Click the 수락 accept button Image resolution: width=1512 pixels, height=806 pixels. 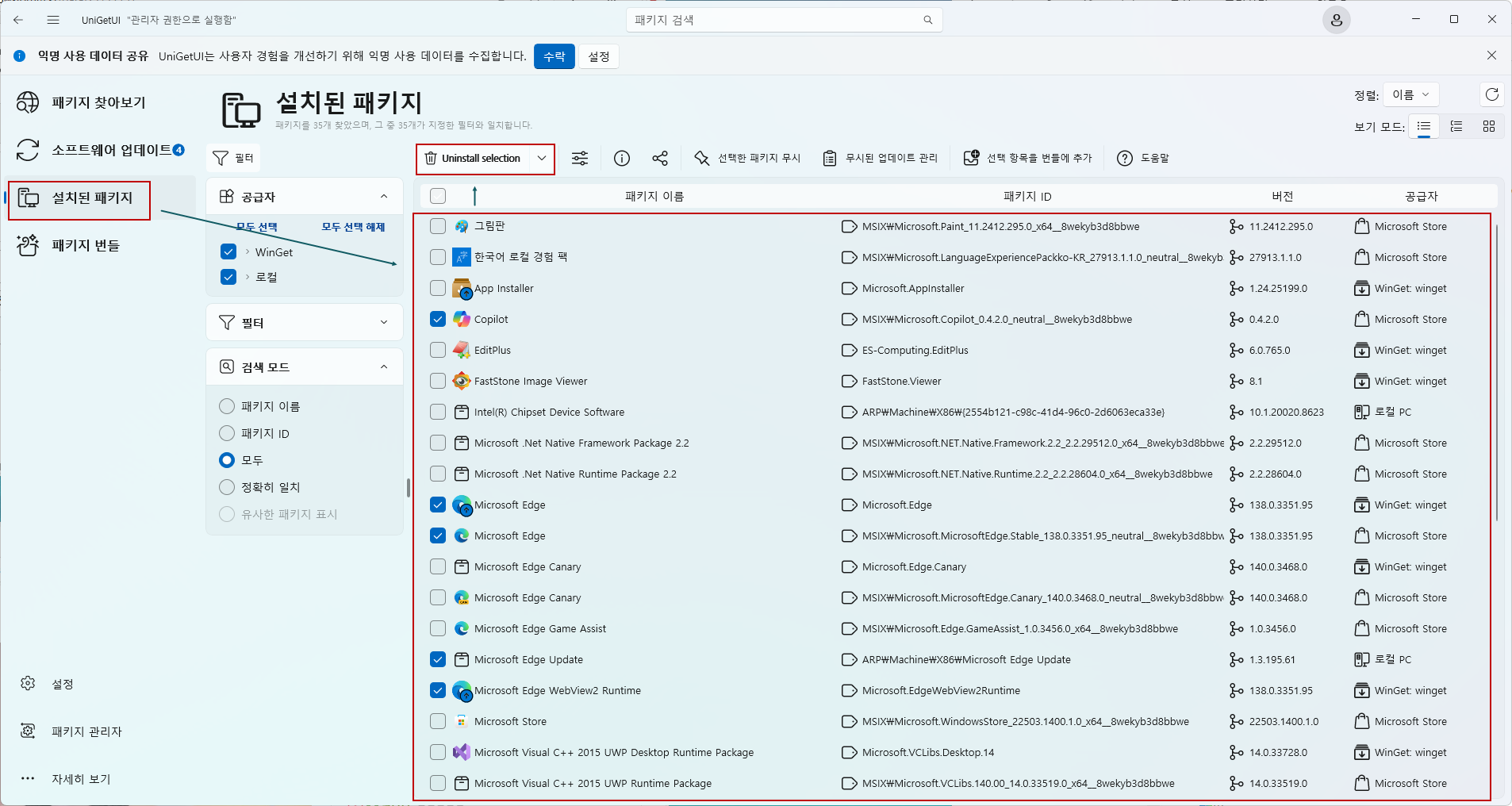tap(555, 56)
